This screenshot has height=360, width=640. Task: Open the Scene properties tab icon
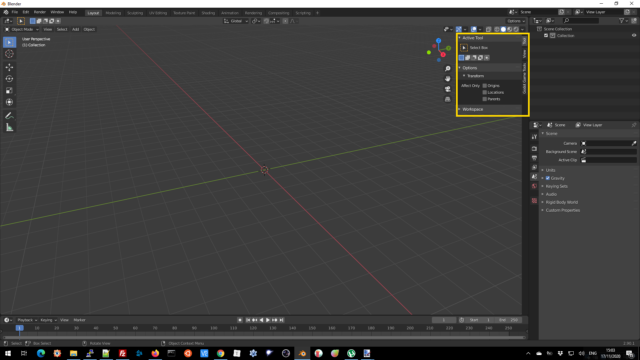(534, 177)
